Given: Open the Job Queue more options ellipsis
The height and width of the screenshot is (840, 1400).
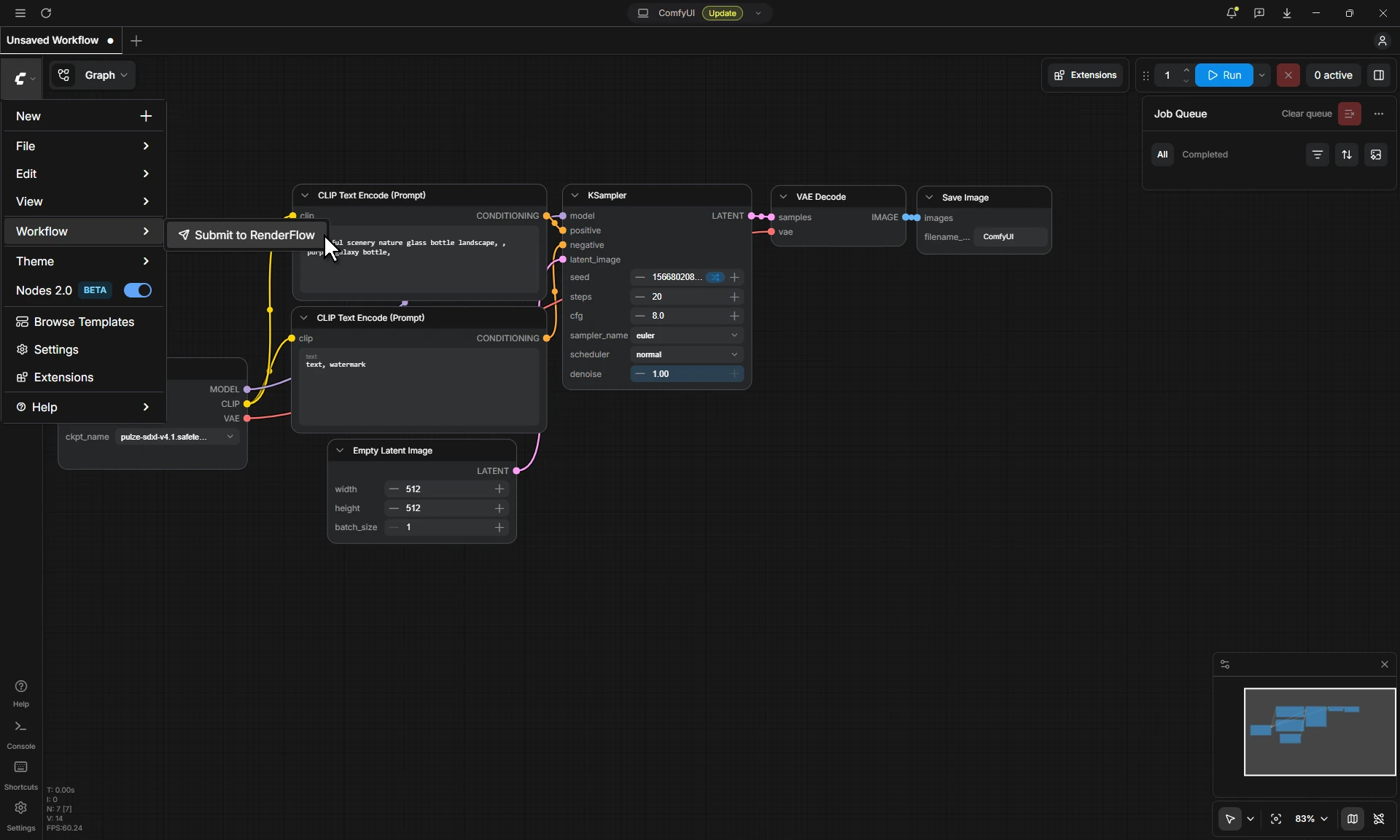Looking at the screenshot, I should pyautogui.click(x=1379, y=114).
